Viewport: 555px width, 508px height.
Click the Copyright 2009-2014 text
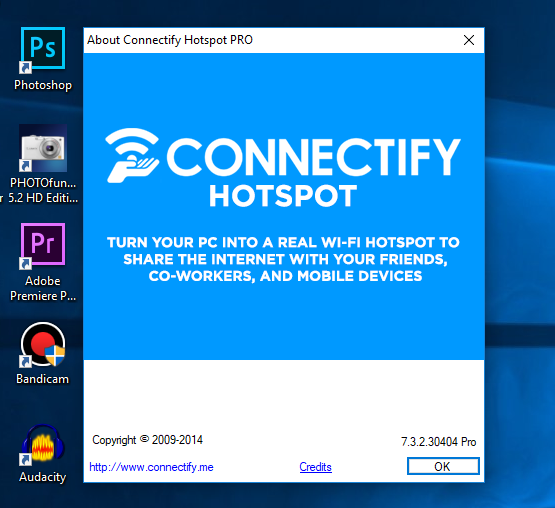(147, 440)
